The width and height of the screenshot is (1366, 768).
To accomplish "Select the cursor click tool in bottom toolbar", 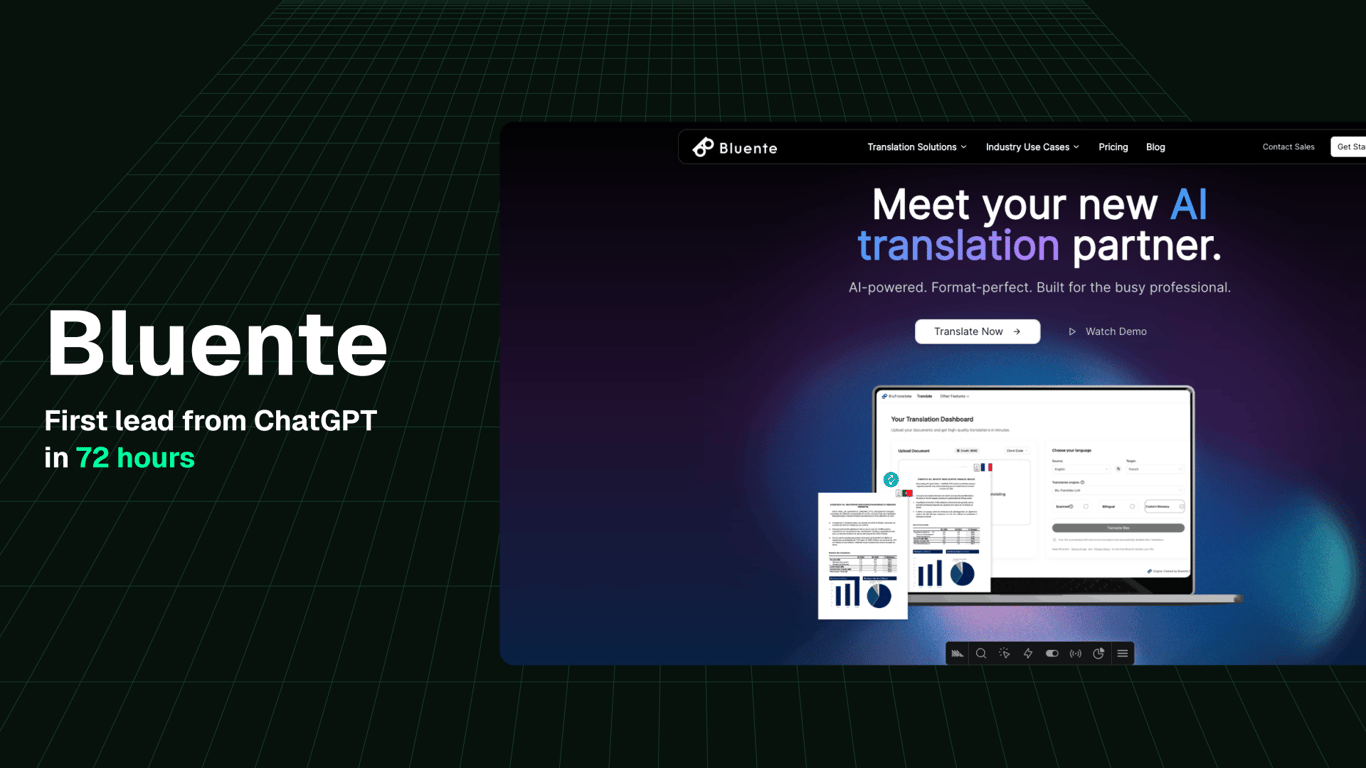I will click(1004, 653).
